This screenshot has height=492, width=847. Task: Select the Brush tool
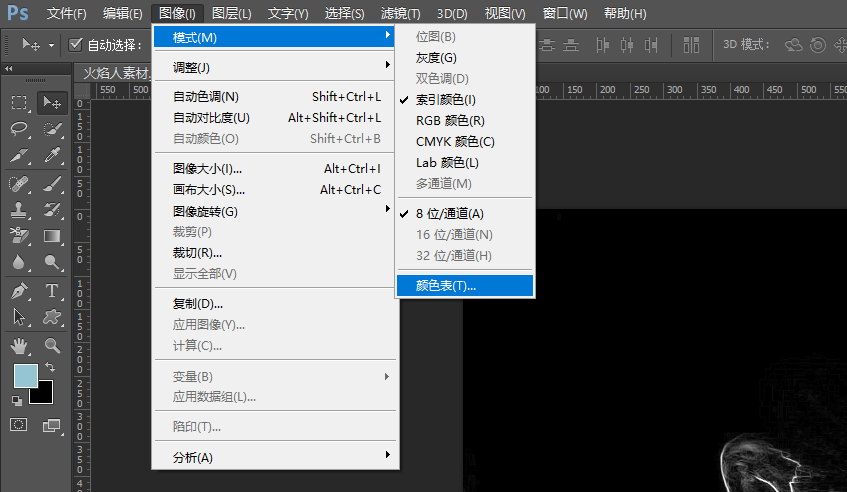[52, 184]
